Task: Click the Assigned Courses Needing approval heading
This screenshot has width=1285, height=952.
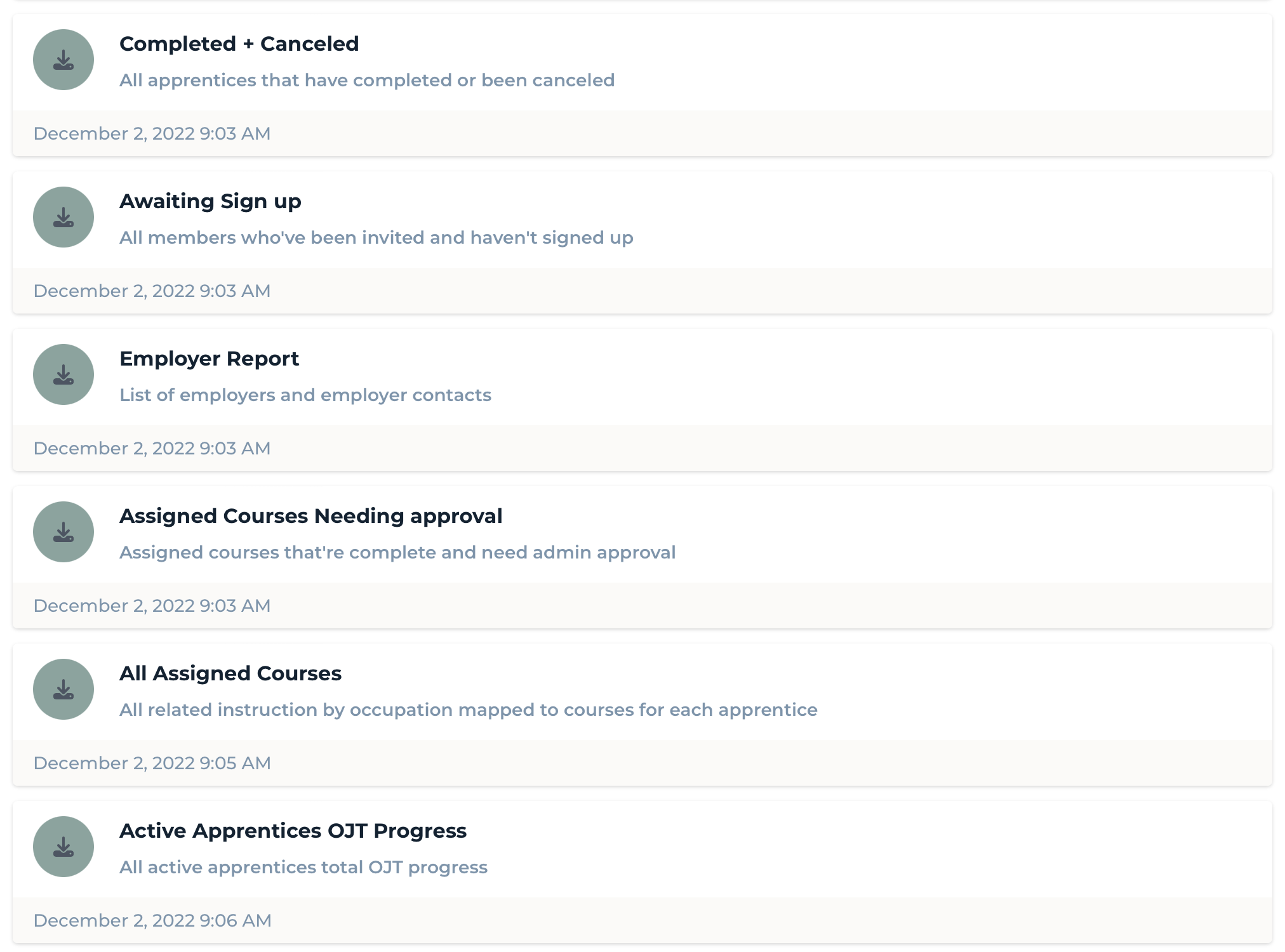Action: pos(310,516)
